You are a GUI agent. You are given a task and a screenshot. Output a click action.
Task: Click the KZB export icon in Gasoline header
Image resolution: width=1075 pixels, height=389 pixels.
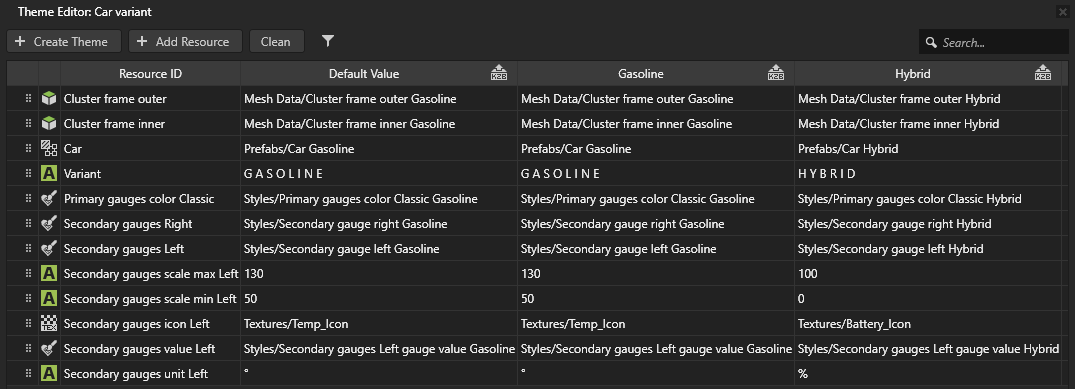(776, 73)
